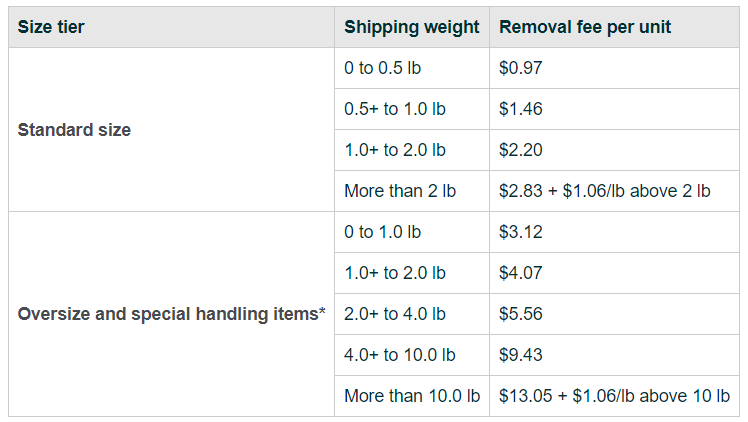
Task: Click the $5.56 fee cell
Action: [521, 314]
